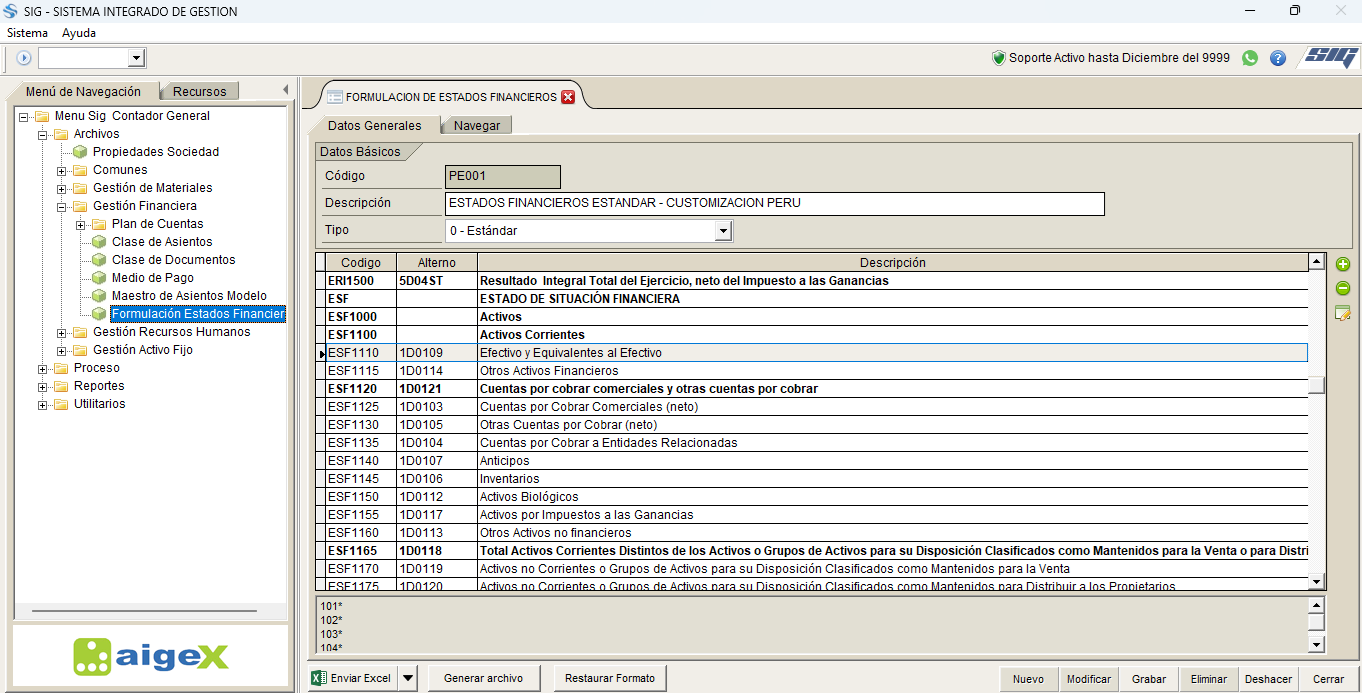This screenshot has height=693, width=1362.
Task: Click the Propiedades Sociedad cube icon
Action: point(80,152)
